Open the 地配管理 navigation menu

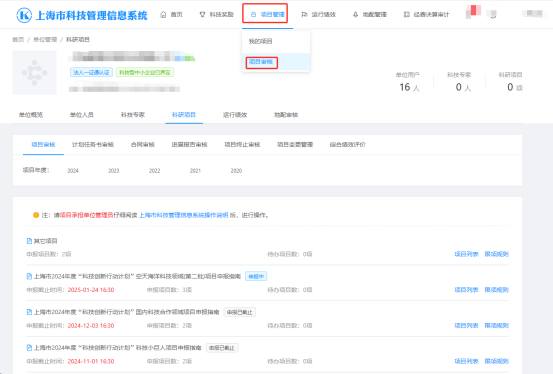(370, 14)
